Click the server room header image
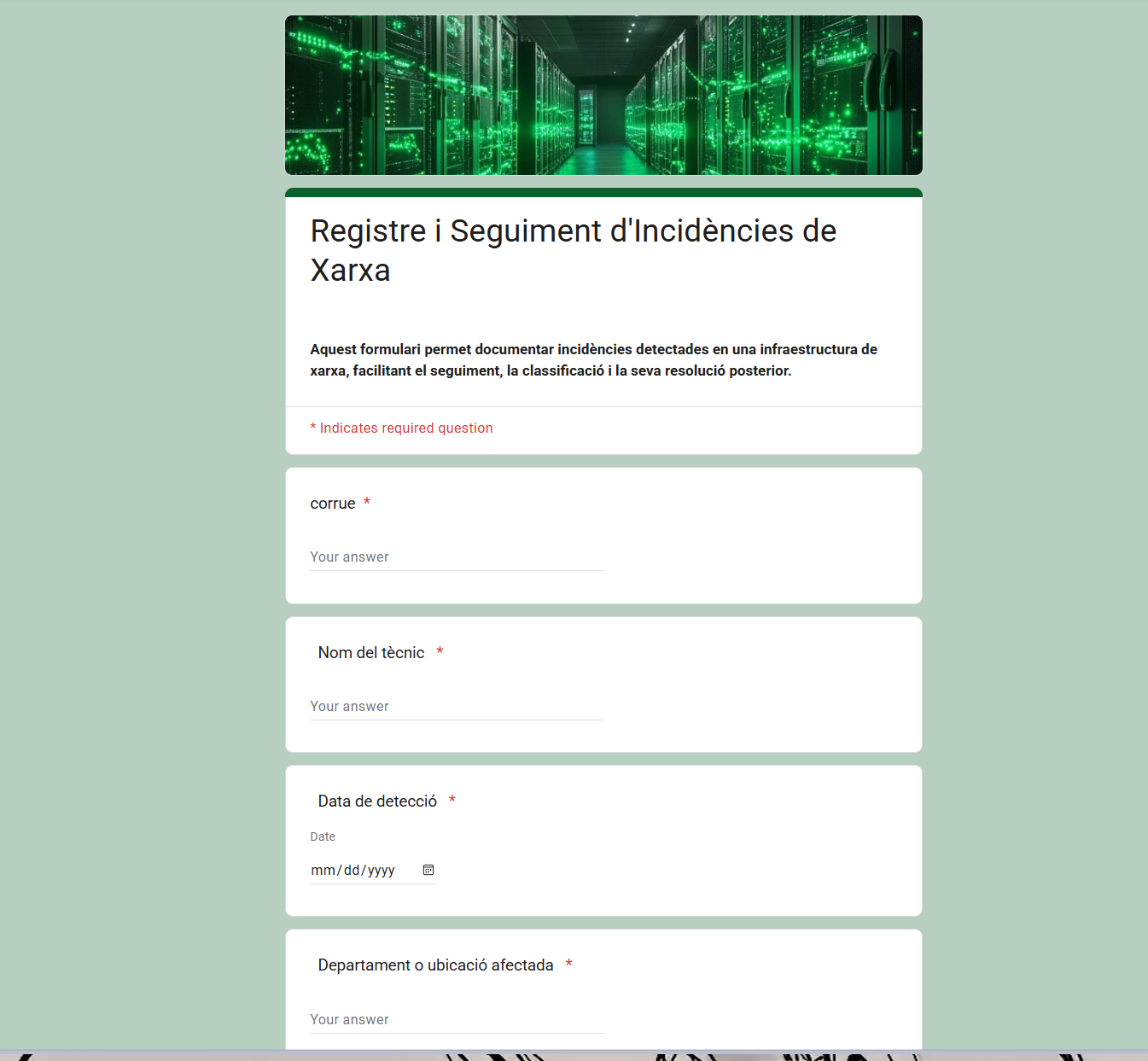 pyautogui.click(x=603, y=95)
